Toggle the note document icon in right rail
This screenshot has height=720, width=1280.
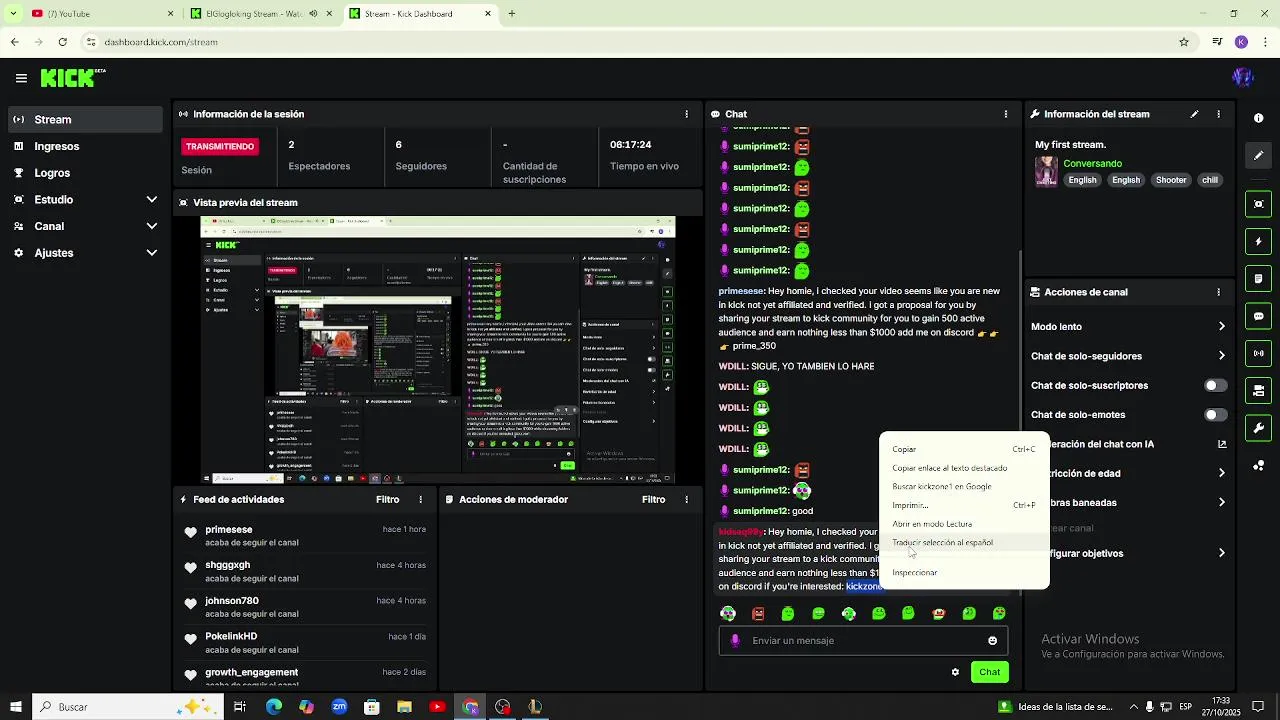(x=1258, y=279)
